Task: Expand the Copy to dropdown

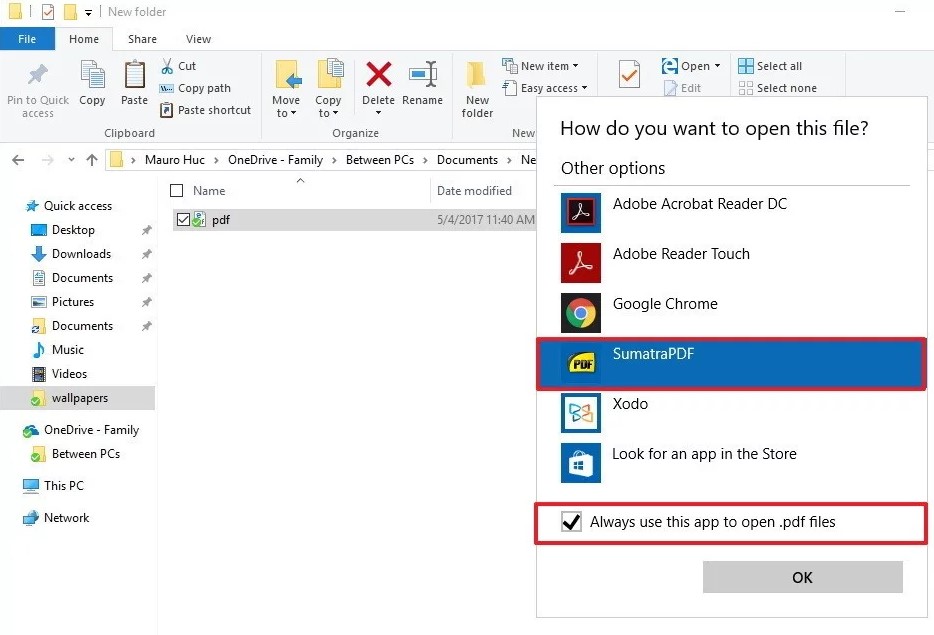Action: point(328,113)
